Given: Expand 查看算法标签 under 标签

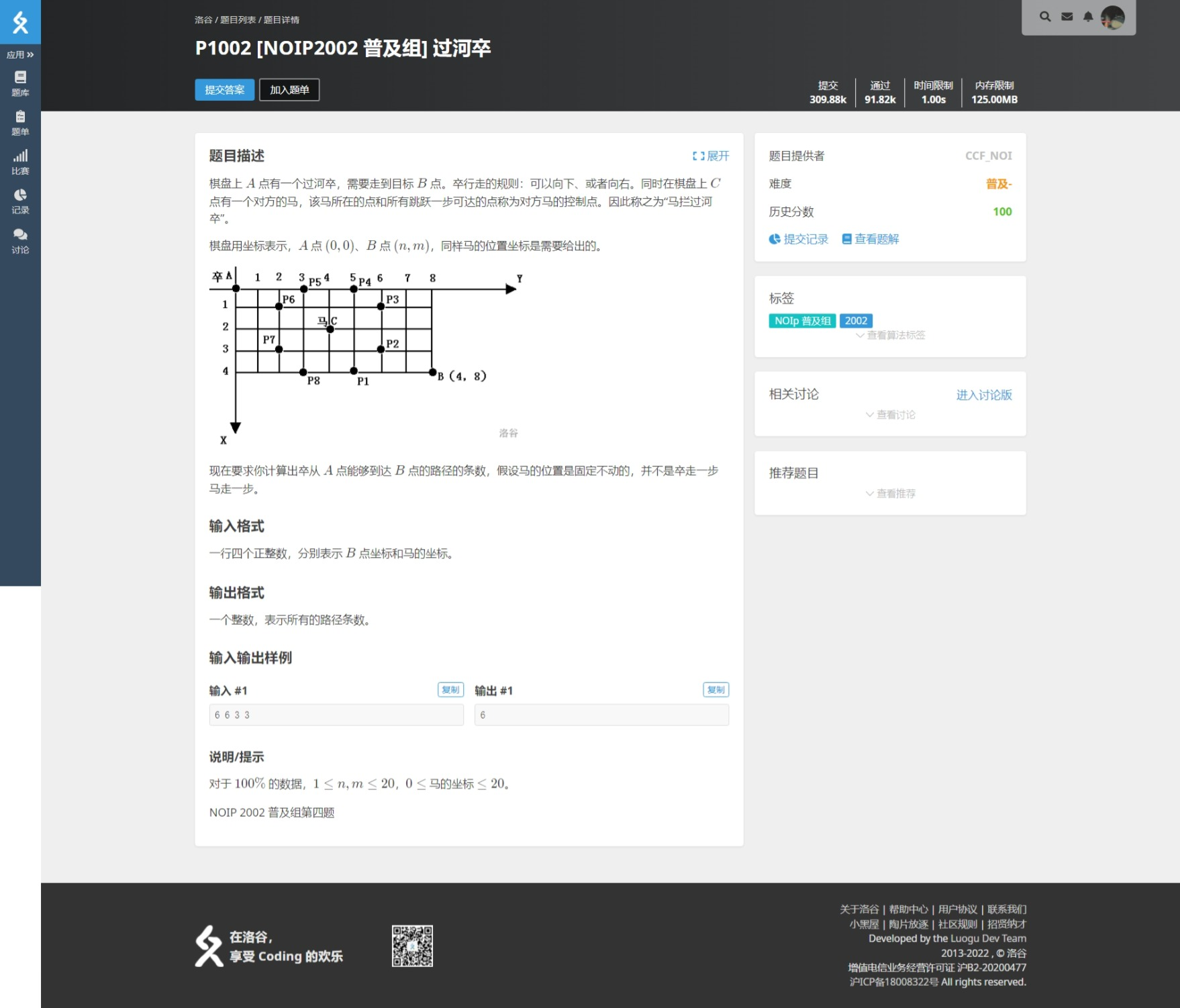Looking at the screenshot, I should point(892,336).
